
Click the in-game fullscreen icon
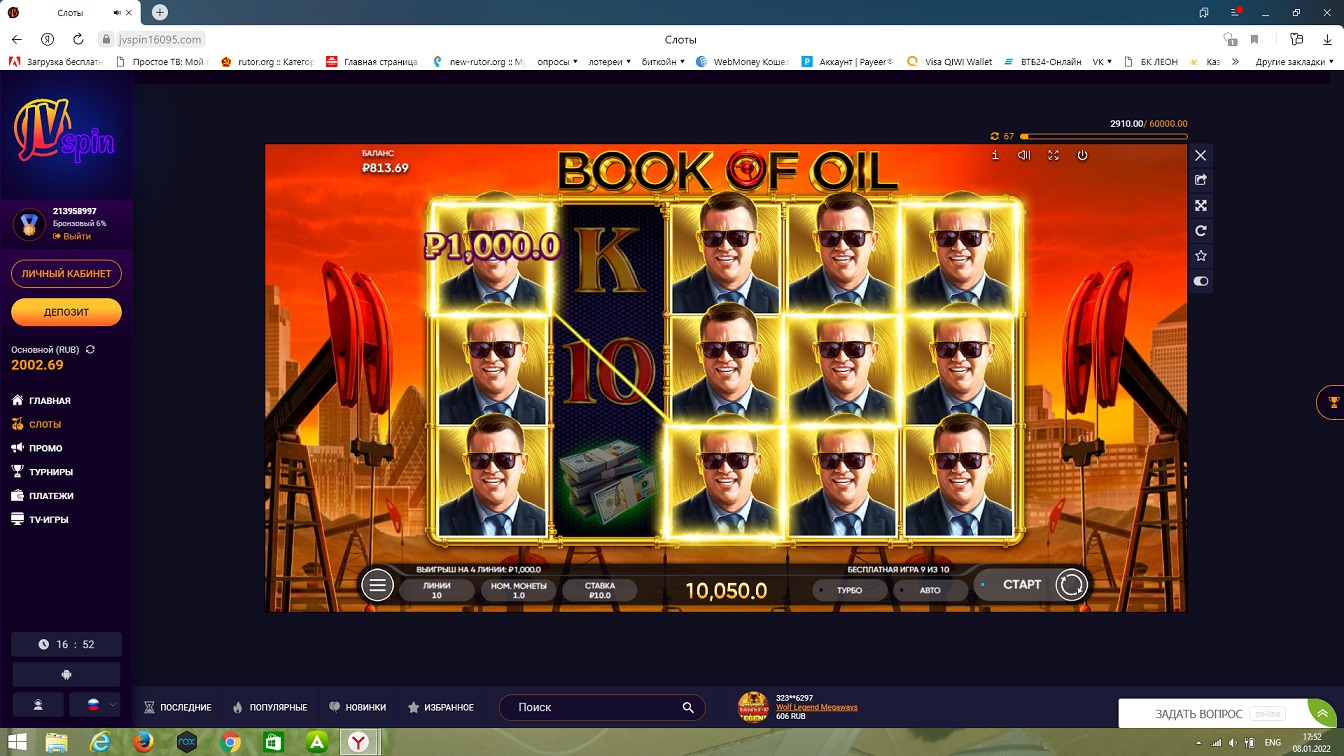point(1053,156)
